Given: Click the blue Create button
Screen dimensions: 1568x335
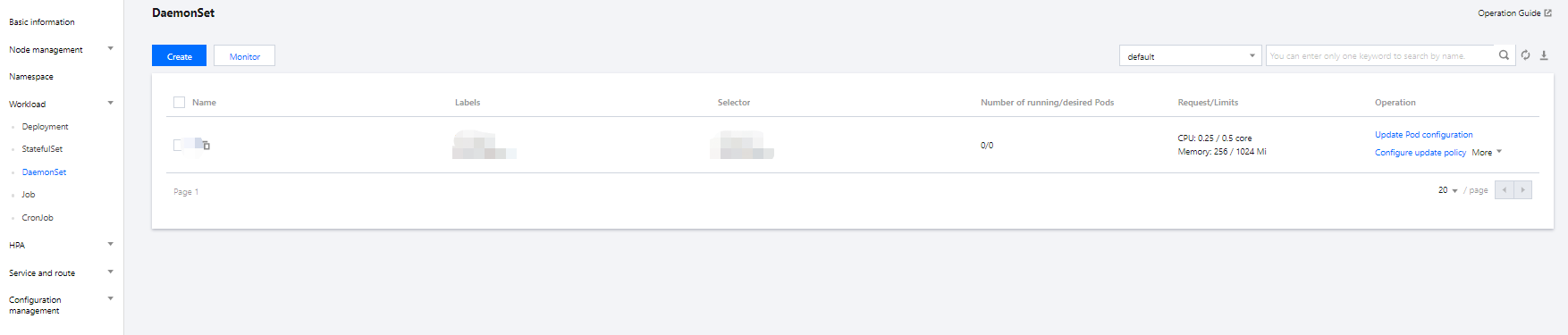Looking at the screenshot, I should (179, 55).
